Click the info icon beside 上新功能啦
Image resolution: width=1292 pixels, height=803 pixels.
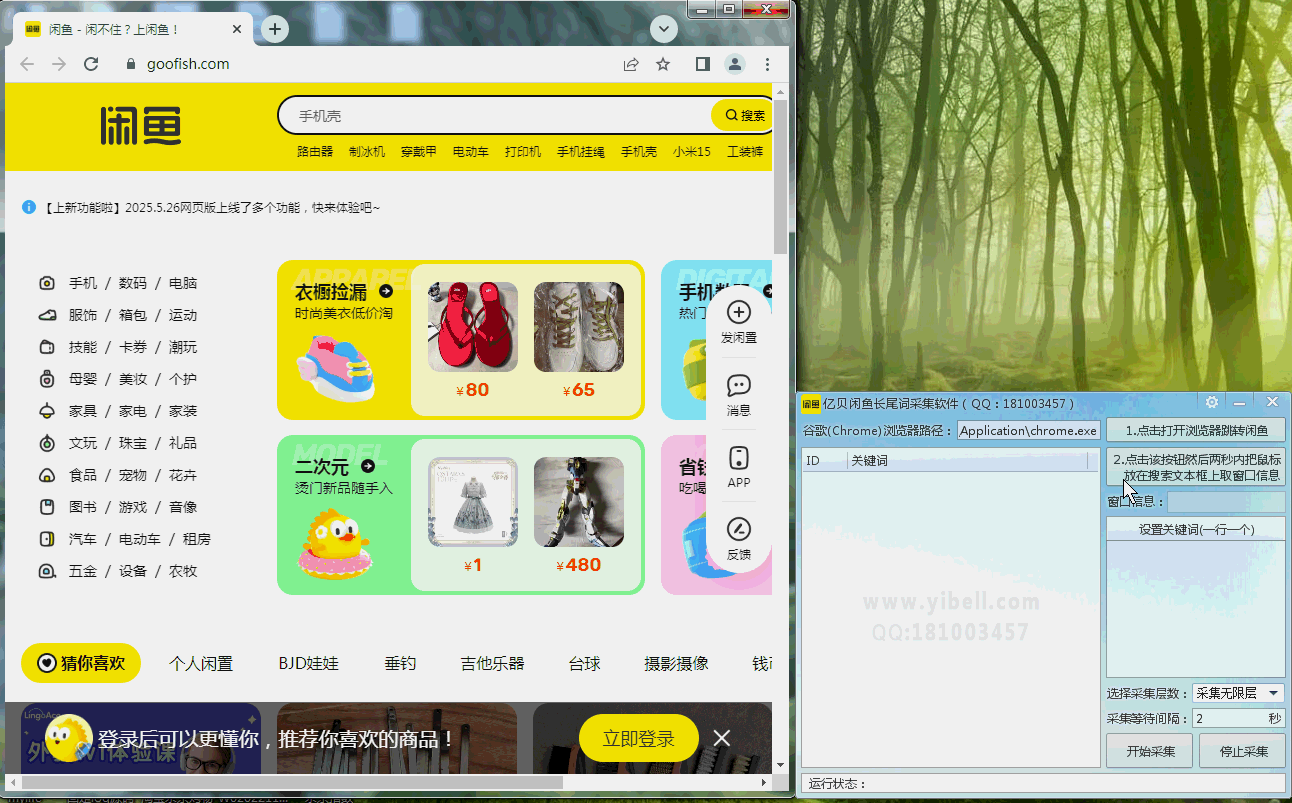point(29,207)
